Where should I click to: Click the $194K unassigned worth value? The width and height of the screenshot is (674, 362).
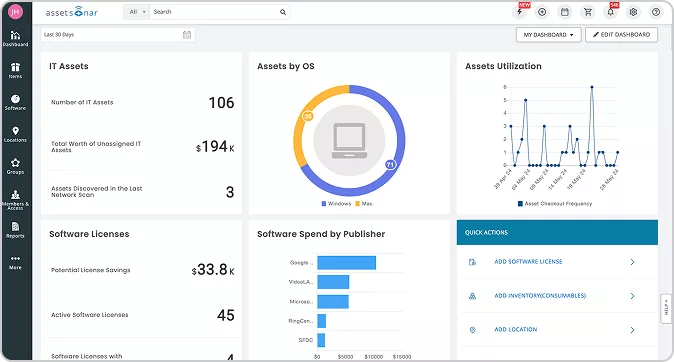pyautogui.click(x=215, y=147)
